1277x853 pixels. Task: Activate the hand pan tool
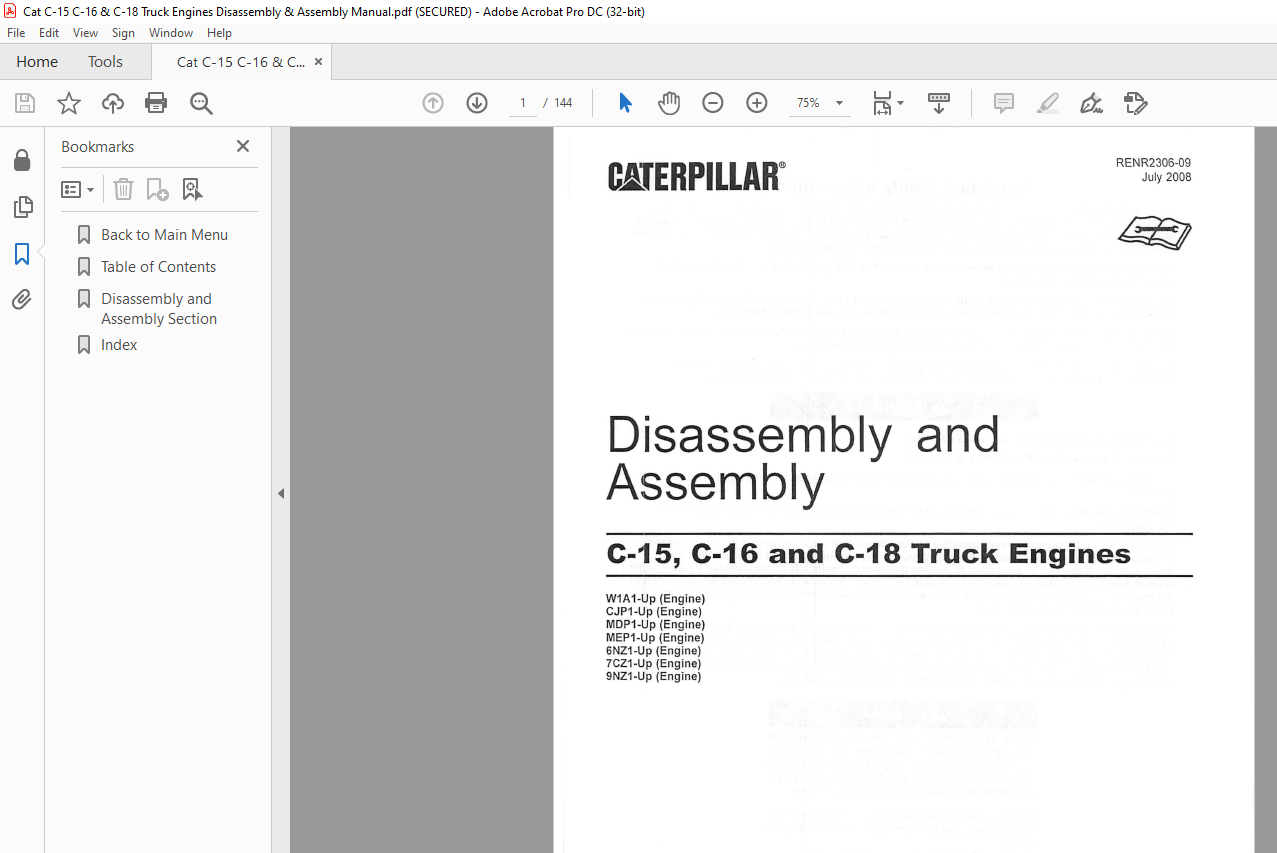tap(669, 103)
